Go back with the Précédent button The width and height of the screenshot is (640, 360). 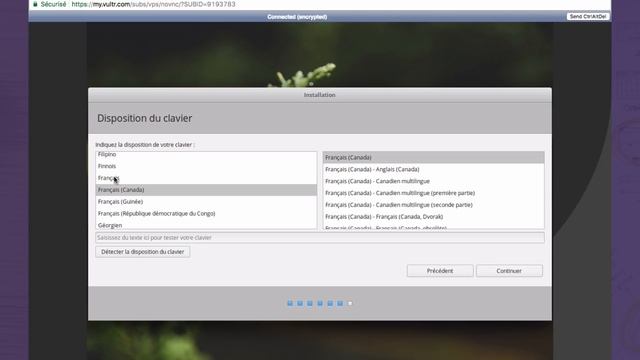(440, 271)
